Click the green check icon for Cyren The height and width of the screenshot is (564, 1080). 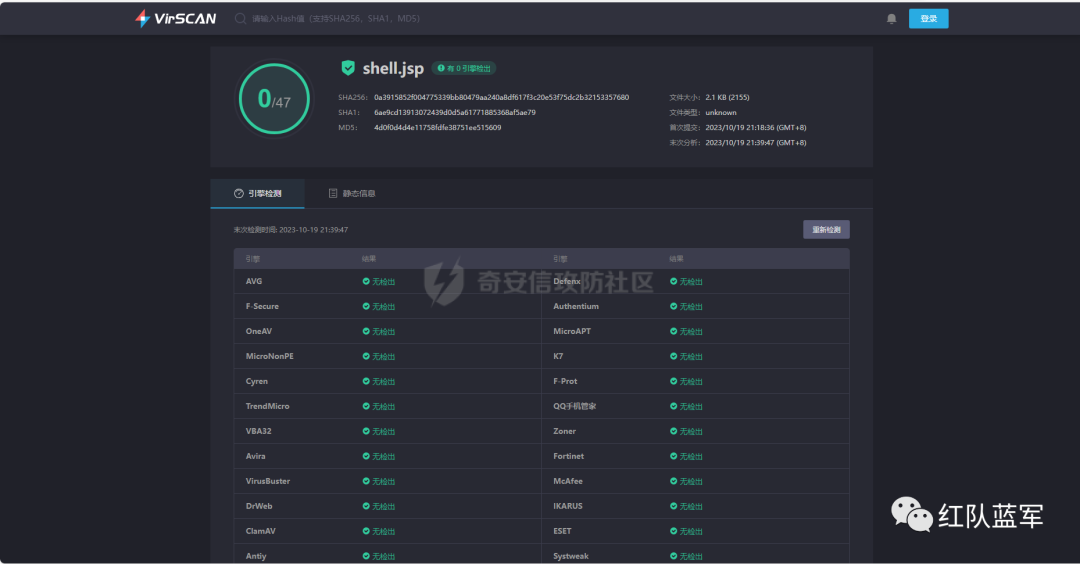[366, 381]
